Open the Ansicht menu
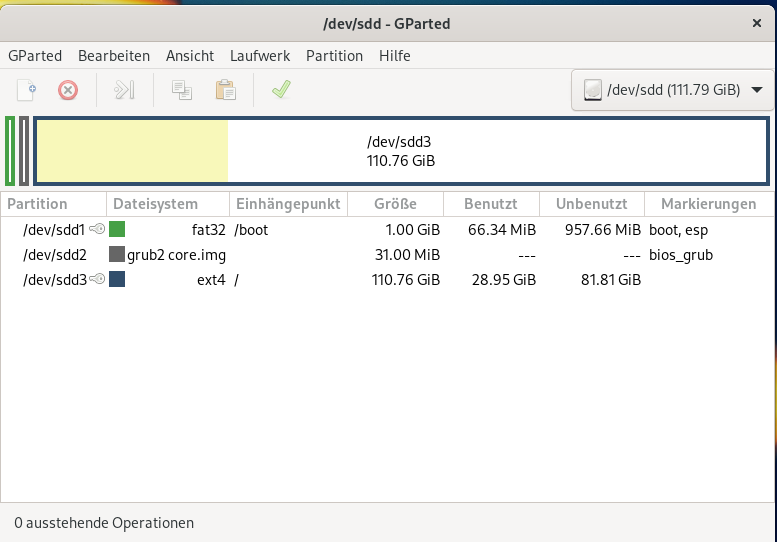Screen dimensions: 777x542 [x=190, y=56]
